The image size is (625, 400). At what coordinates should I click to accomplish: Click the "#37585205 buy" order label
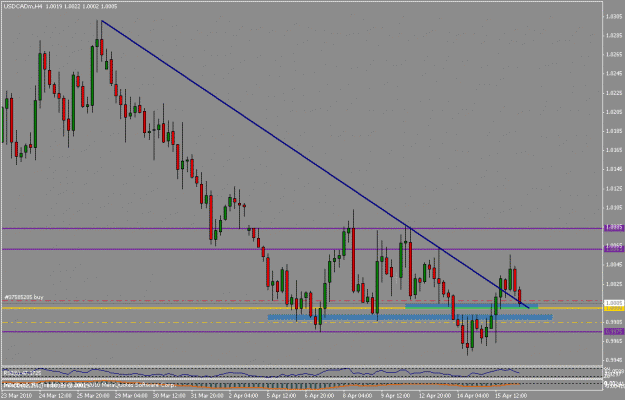tap(23, 297)
